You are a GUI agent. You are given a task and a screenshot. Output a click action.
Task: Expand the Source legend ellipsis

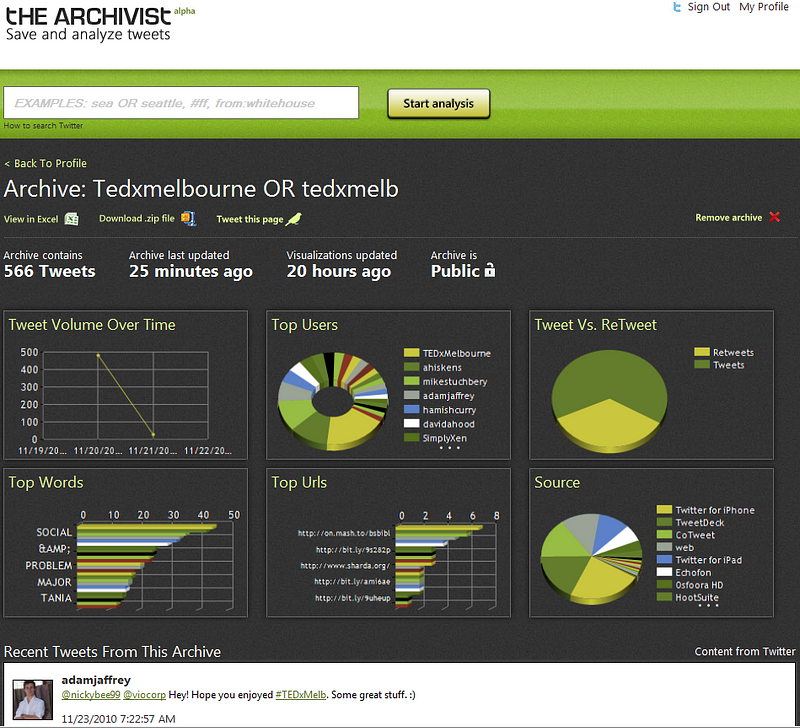708,606
